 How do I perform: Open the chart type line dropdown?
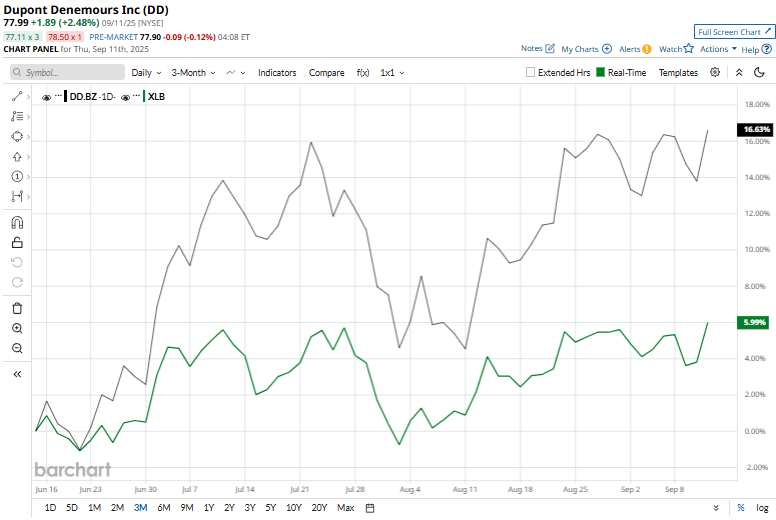point(236,72)
